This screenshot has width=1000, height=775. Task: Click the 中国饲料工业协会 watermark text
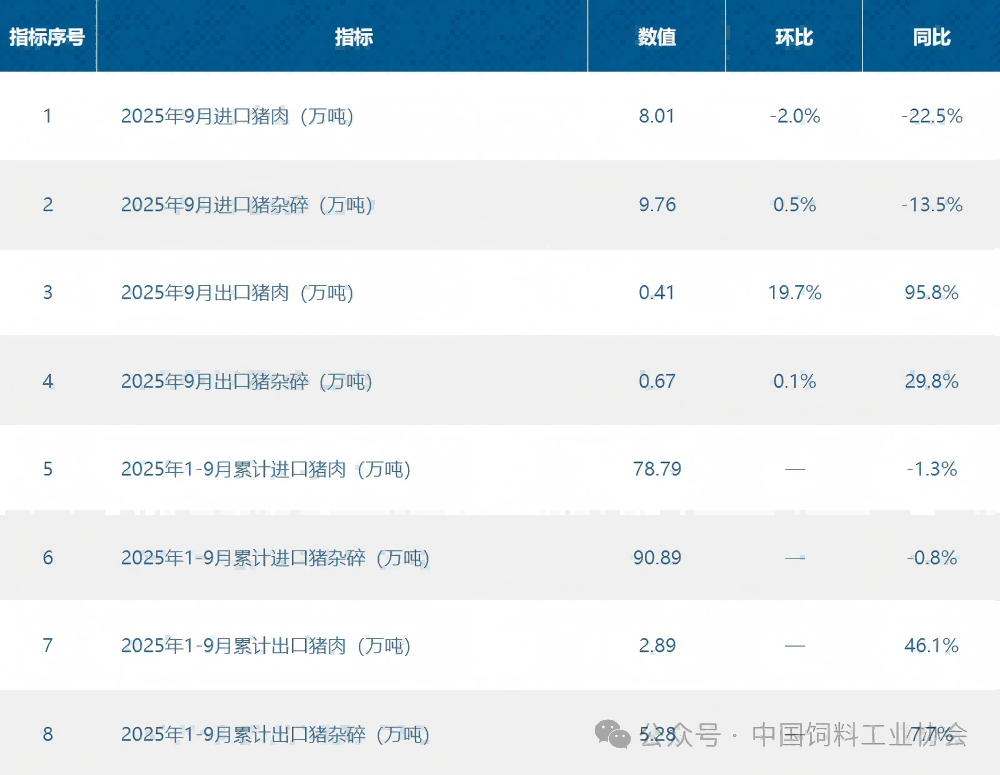[x=859, y=735]
